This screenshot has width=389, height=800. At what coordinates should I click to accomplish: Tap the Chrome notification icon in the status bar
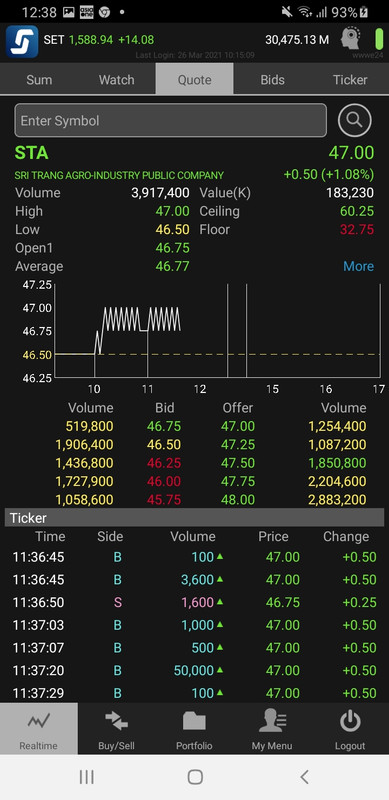pos(105,12)
